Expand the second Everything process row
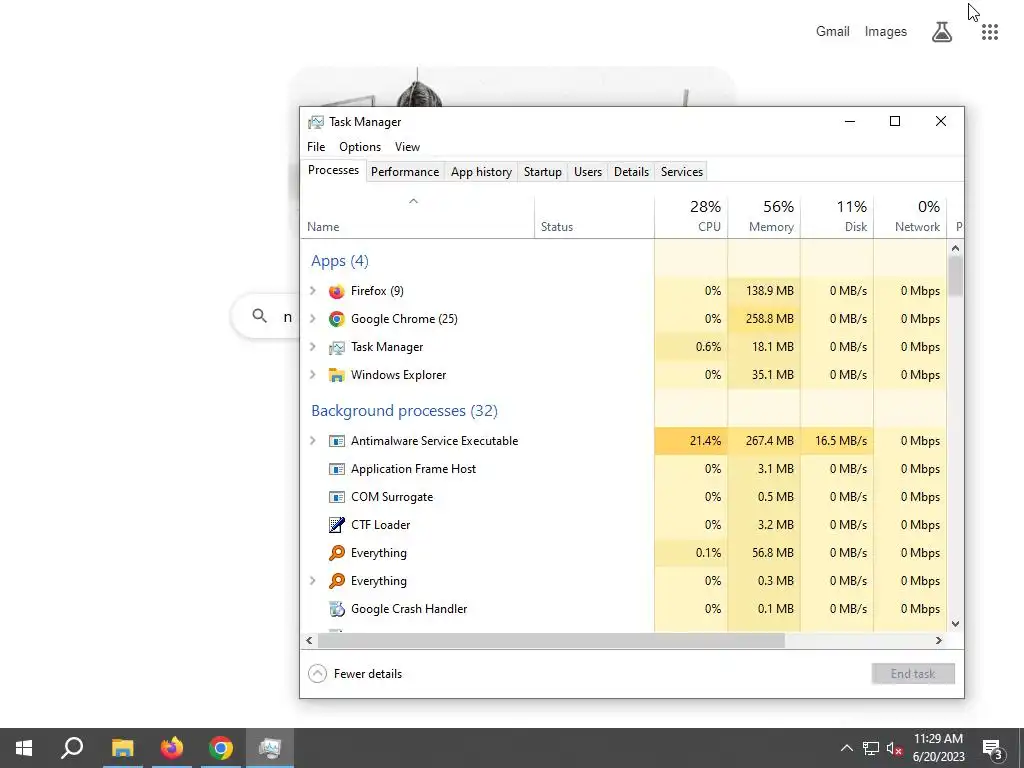The image size is (1024, 768). coord(313,581)
